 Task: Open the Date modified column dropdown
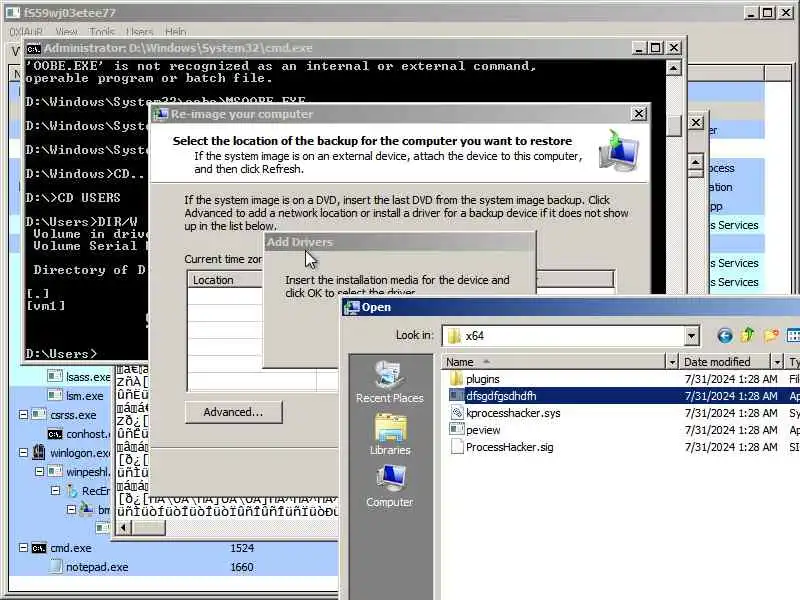[777, 362]
